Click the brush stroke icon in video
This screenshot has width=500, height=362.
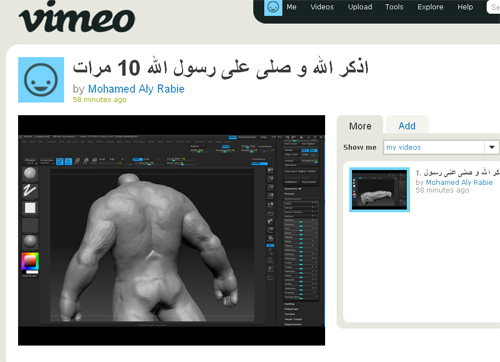point(30,191)
